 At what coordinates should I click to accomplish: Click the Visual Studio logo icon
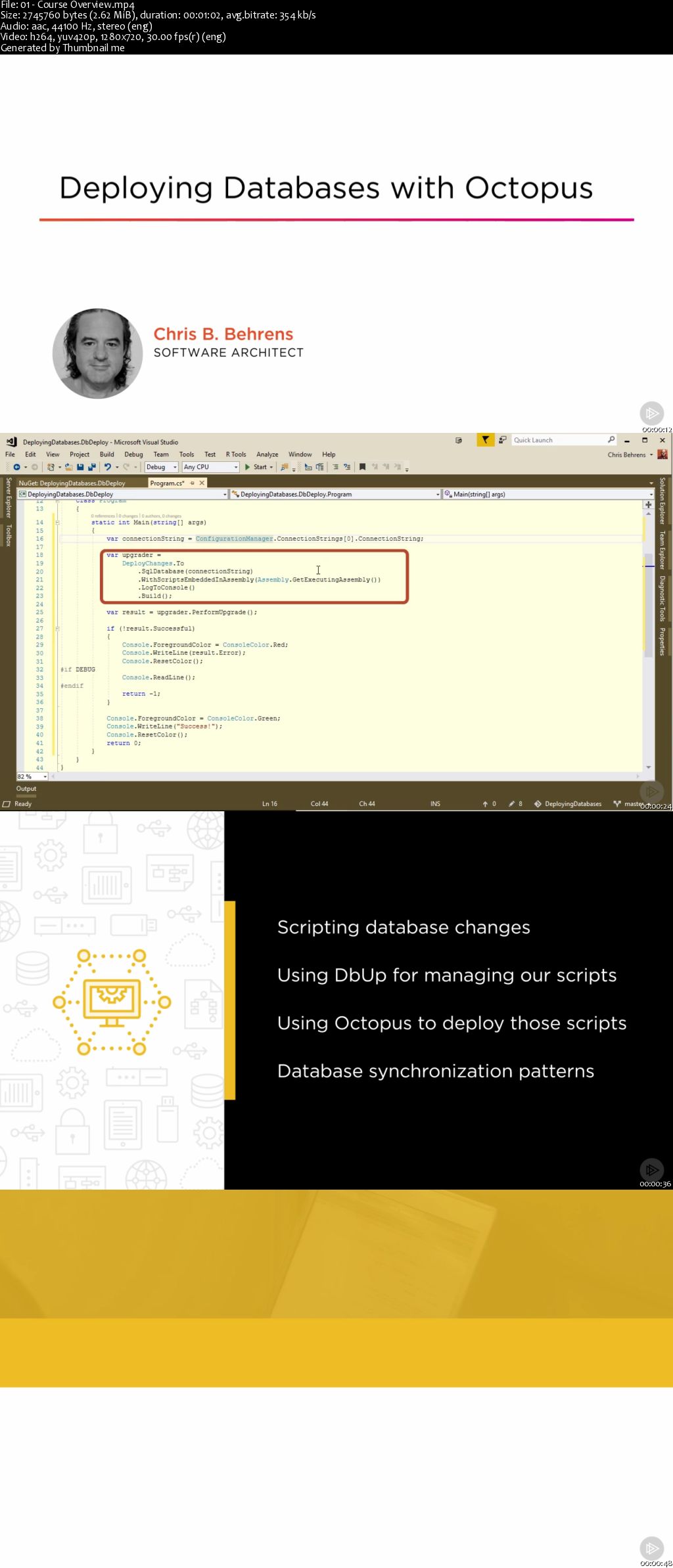pos(11,441)
